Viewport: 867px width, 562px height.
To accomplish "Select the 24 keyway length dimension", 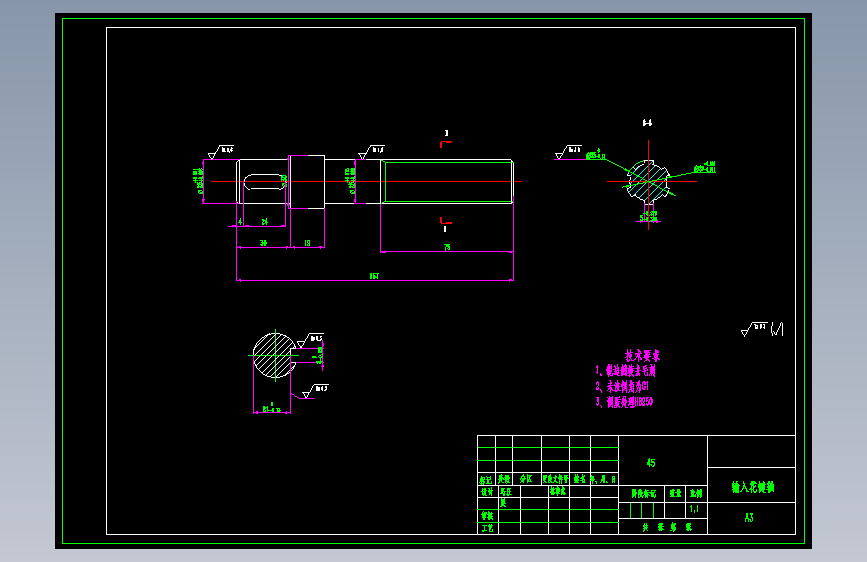I will [264, 222].
